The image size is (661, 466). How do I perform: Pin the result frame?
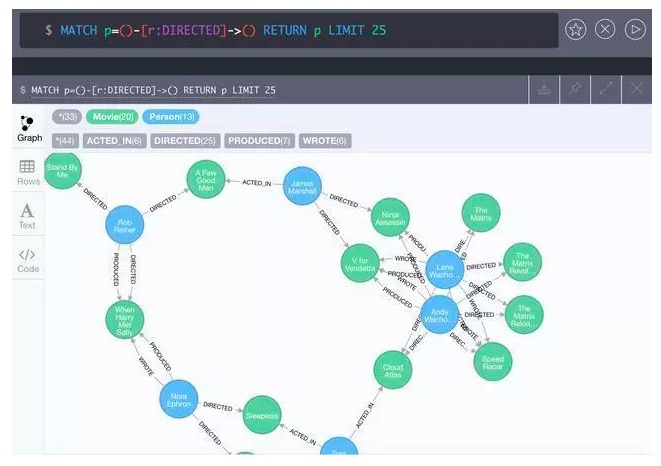(575, 89)
